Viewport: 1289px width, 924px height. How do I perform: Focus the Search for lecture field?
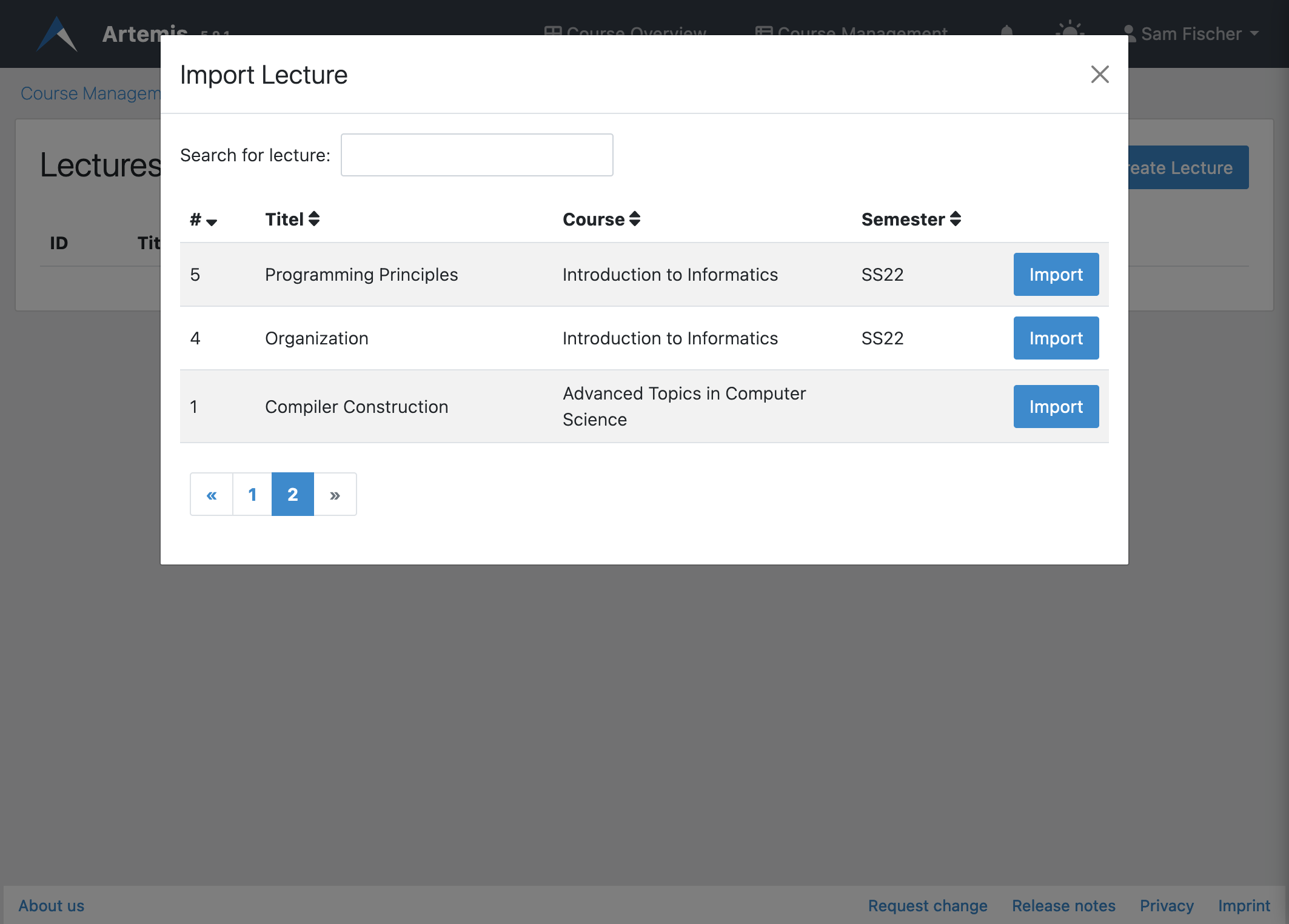(x=477, y=155)
